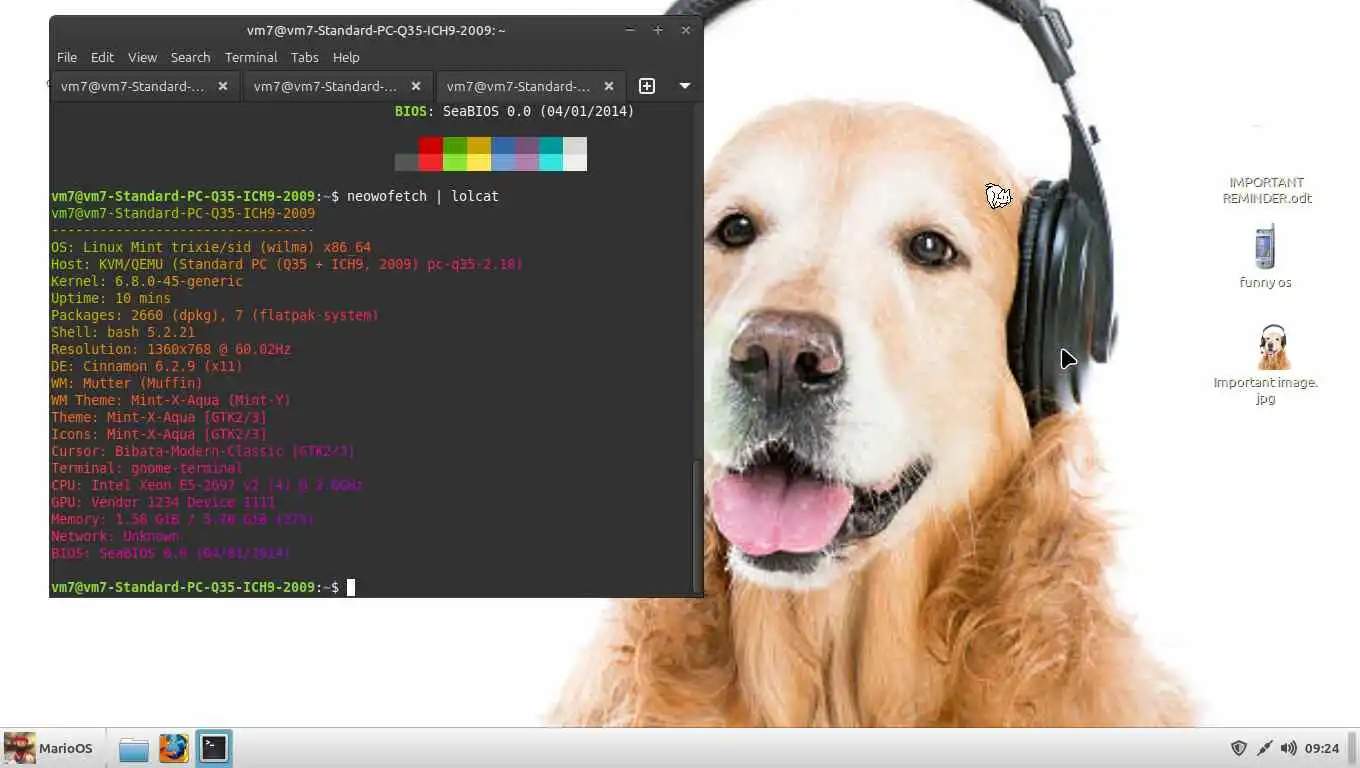
Task: Open the View menu in terminal
Action: 142,57
